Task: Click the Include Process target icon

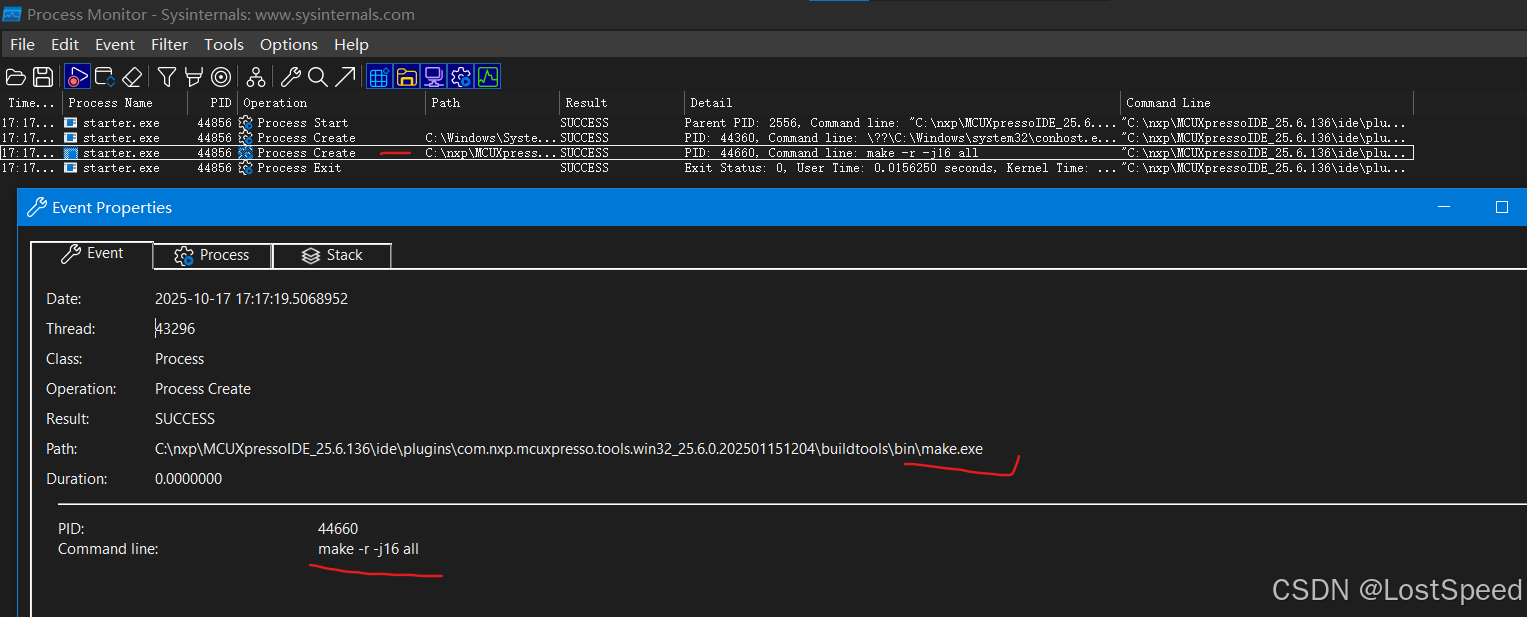Action: (222, 77)
